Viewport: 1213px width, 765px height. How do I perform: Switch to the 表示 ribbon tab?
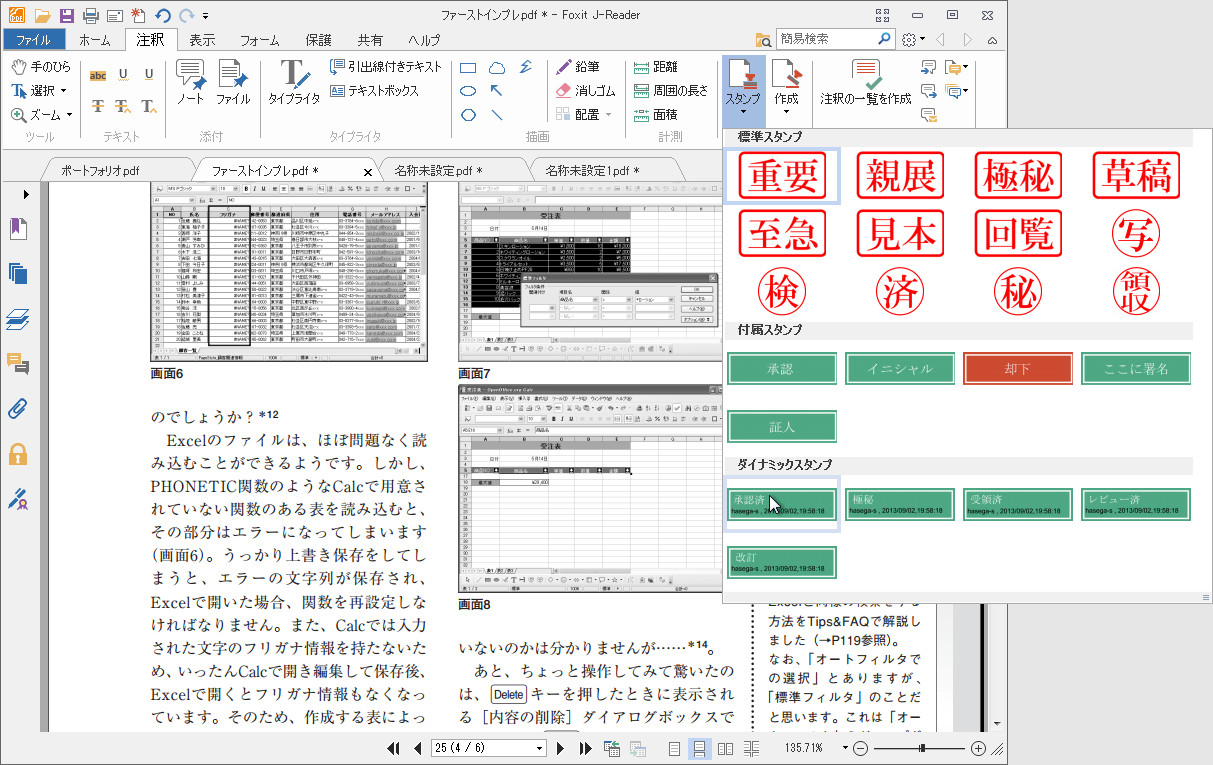pos(202,40)
